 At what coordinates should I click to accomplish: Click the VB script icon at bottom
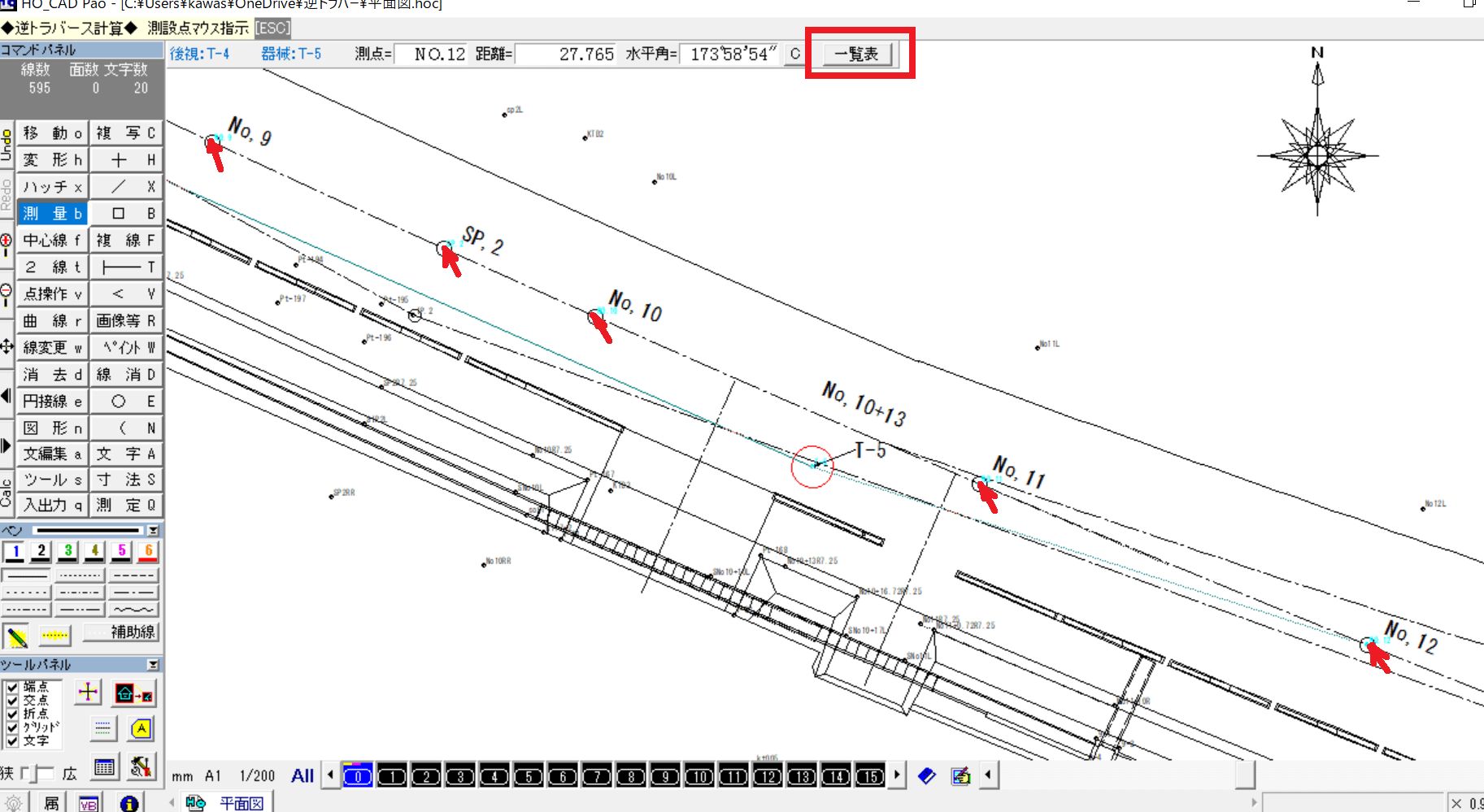tap(89, 803)
